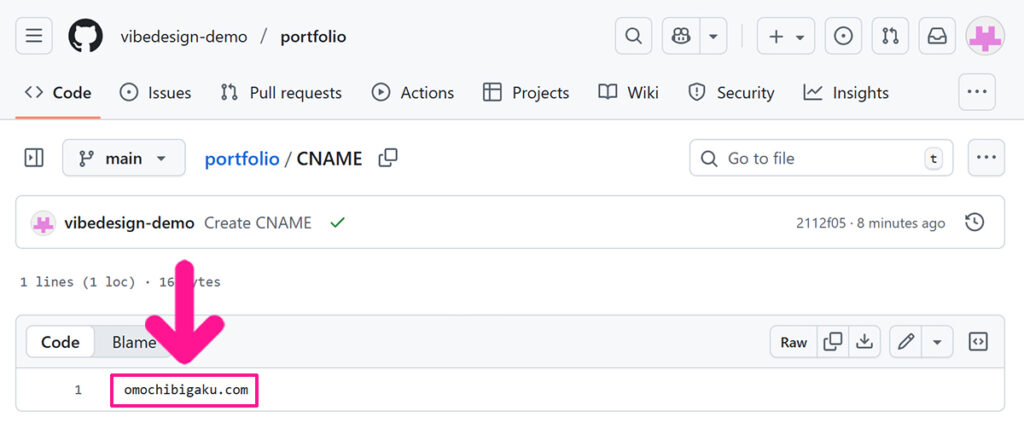Viewport: 1024px width, 434px height.
Task: Open the hamburger navigation menu
Action: pos(33,37)
